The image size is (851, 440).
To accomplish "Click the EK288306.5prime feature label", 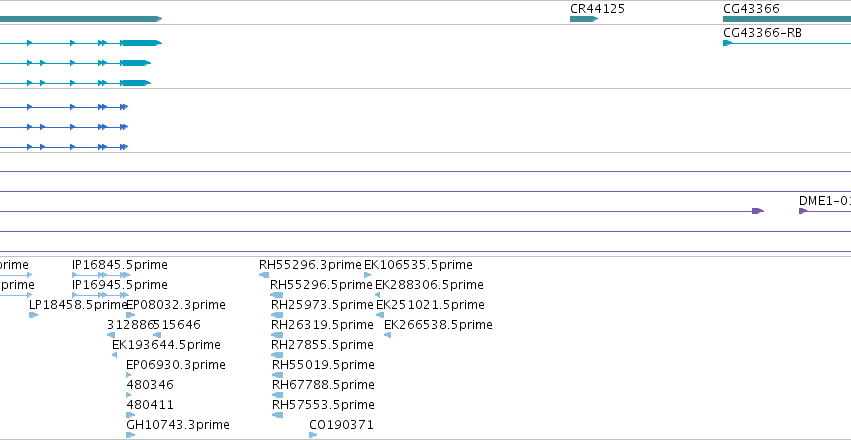I will tap(429, 285).
